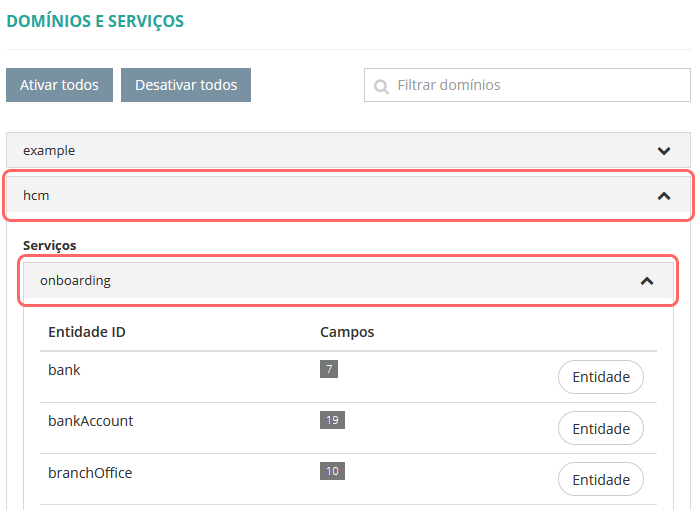Click the branchOffice fields count badge 10
The width and height of the screenshot is (696, 511).
[x=332, y=471]
